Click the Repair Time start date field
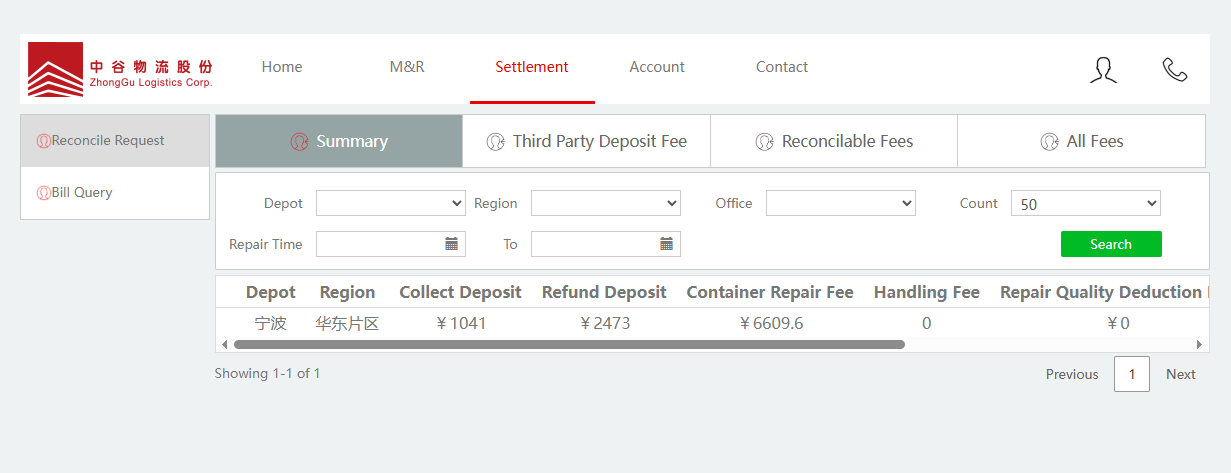Screen dimensions: 1231x473 378,244
